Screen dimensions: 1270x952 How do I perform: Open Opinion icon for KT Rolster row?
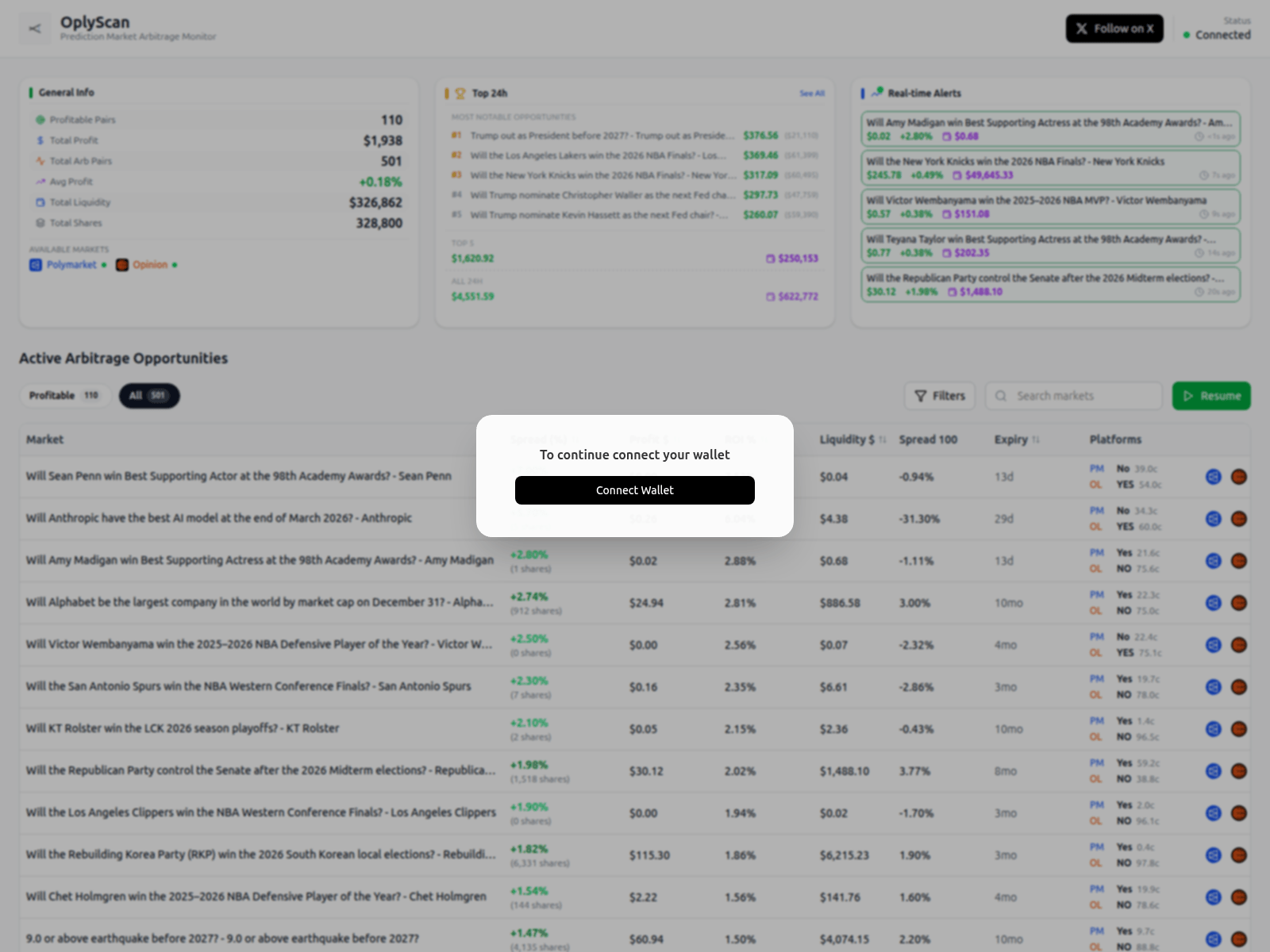point(1239,729)
